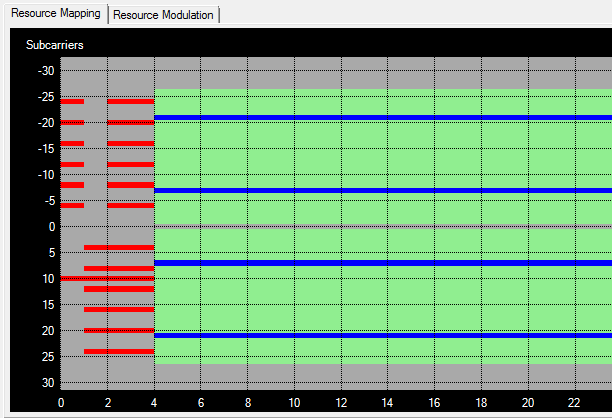Select the blue pilot line near subcarrier 21
The image size is (612, 418).
pyautogui.click(x=383, y=336)
